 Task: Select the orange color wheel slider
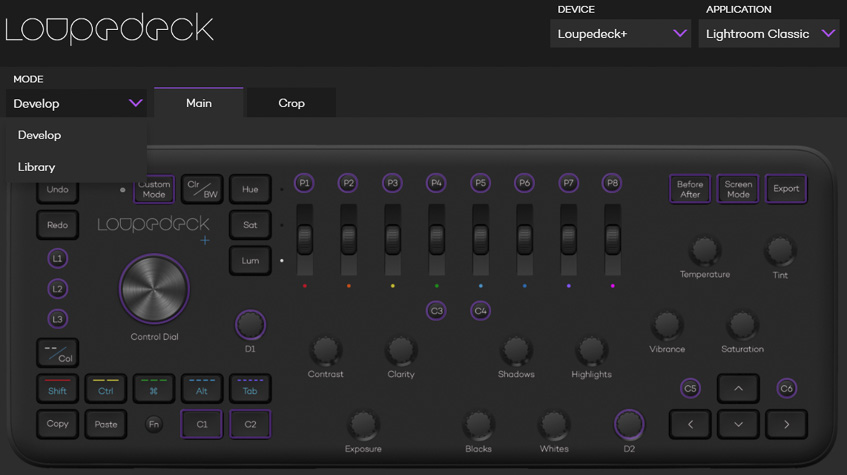point(348,239)
